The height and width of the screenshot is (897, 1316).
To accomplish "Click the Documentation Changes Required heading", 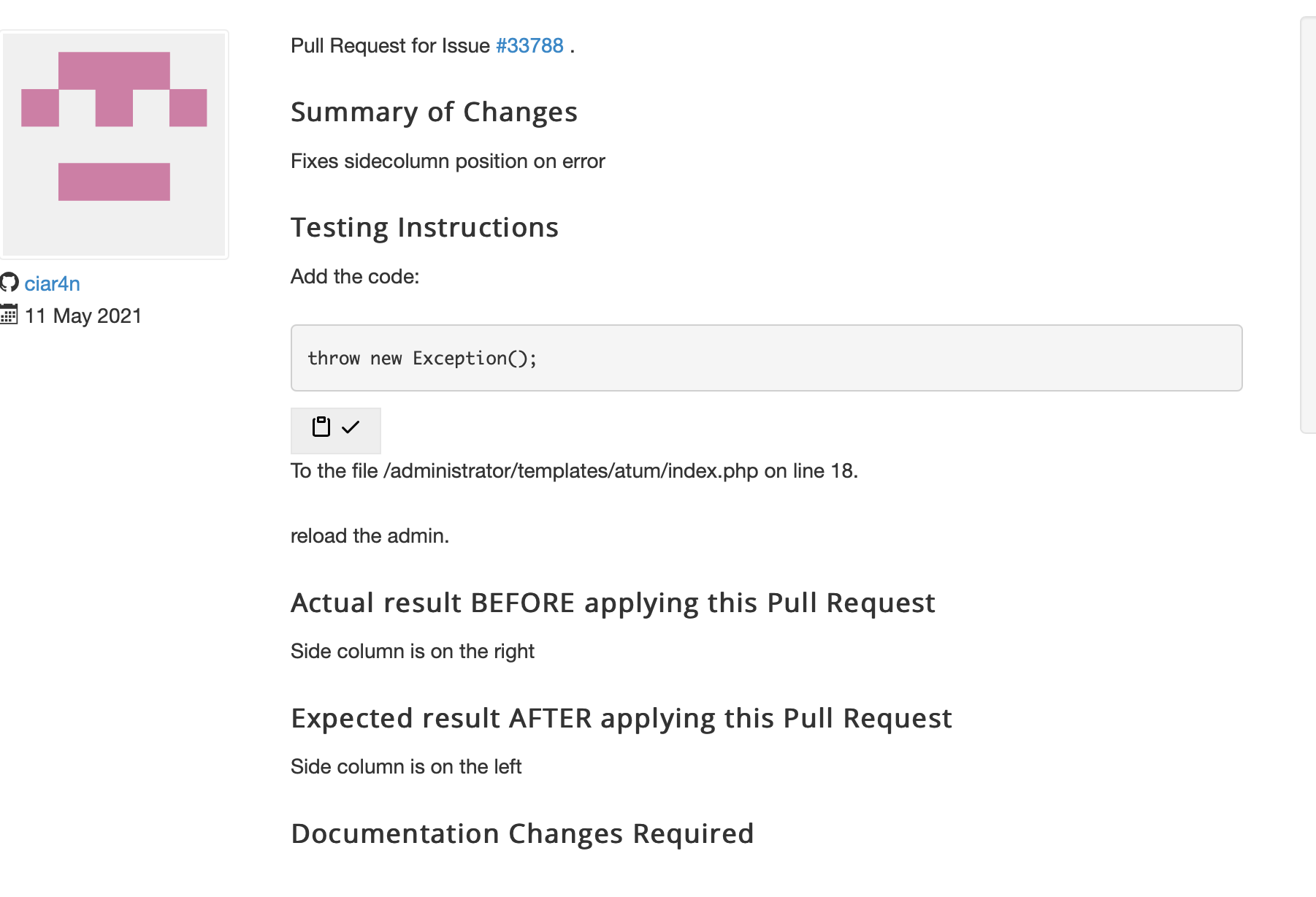I will point(522,833).
